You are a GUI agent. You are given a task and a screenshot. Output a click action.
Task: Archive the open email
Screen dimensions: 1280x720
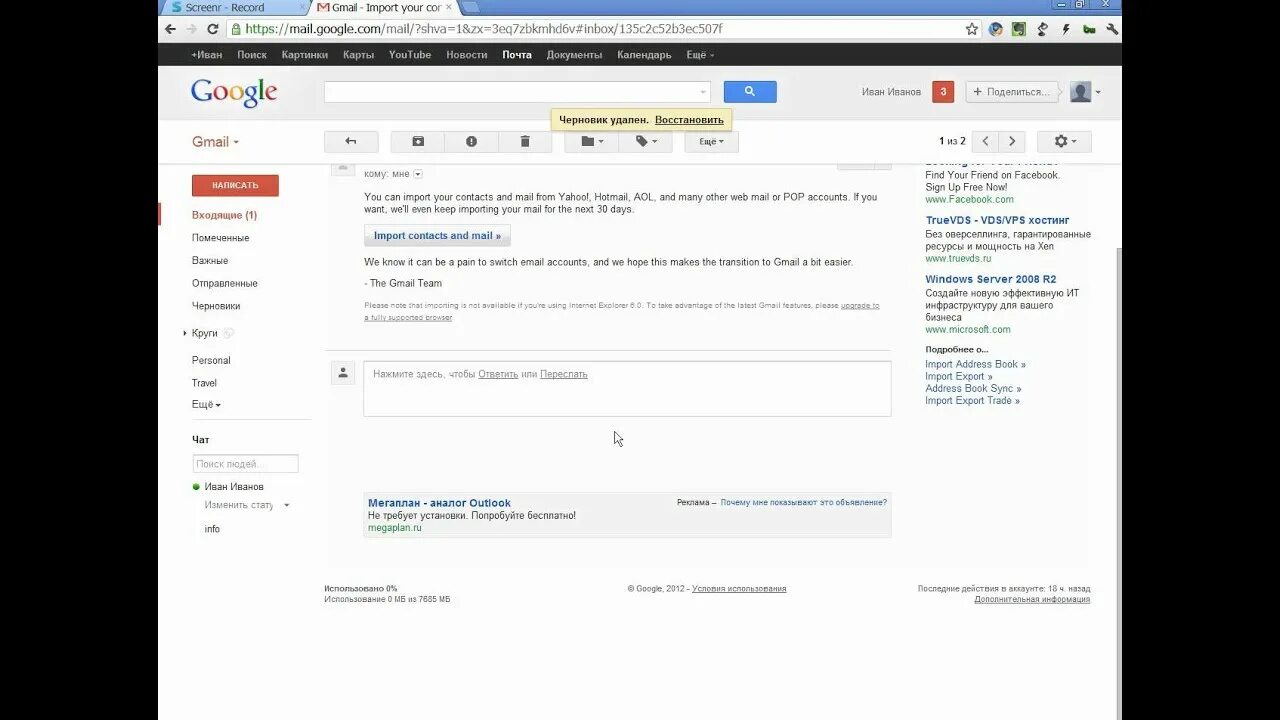(x=417, y=141)
